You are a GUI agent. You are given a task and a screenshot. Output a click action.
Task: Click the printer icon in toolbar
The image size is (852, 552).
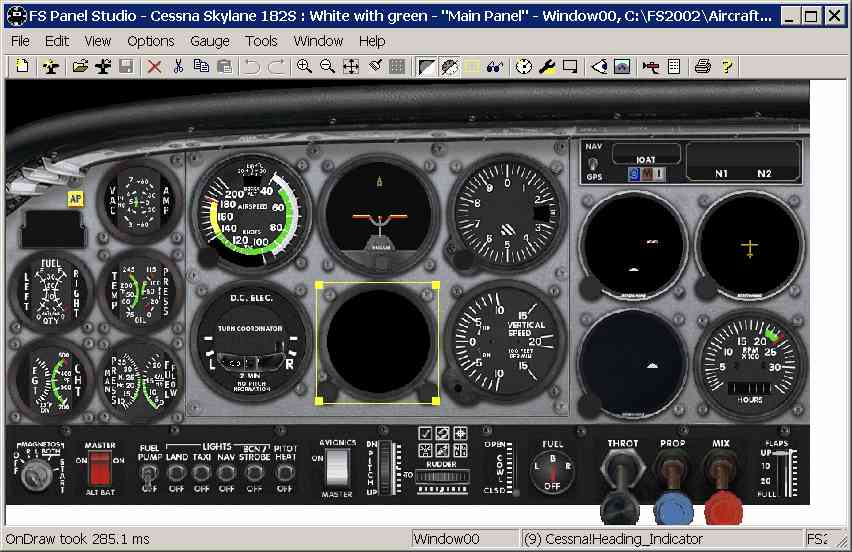(x=703, y=66)
